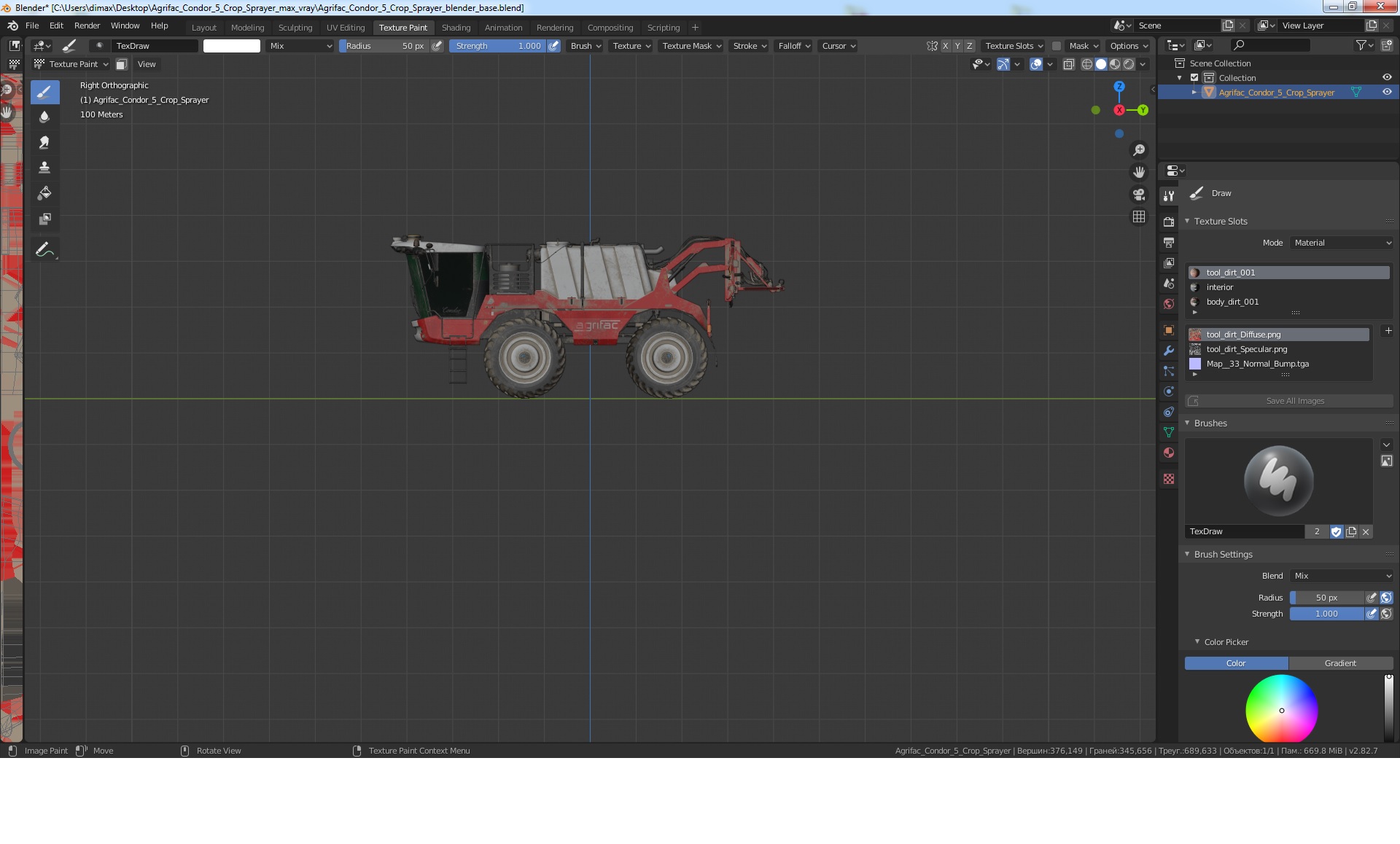Click the pan view hand icon
The height and width of the screenshot is (844, 1400).
[x=1138, y=172]
